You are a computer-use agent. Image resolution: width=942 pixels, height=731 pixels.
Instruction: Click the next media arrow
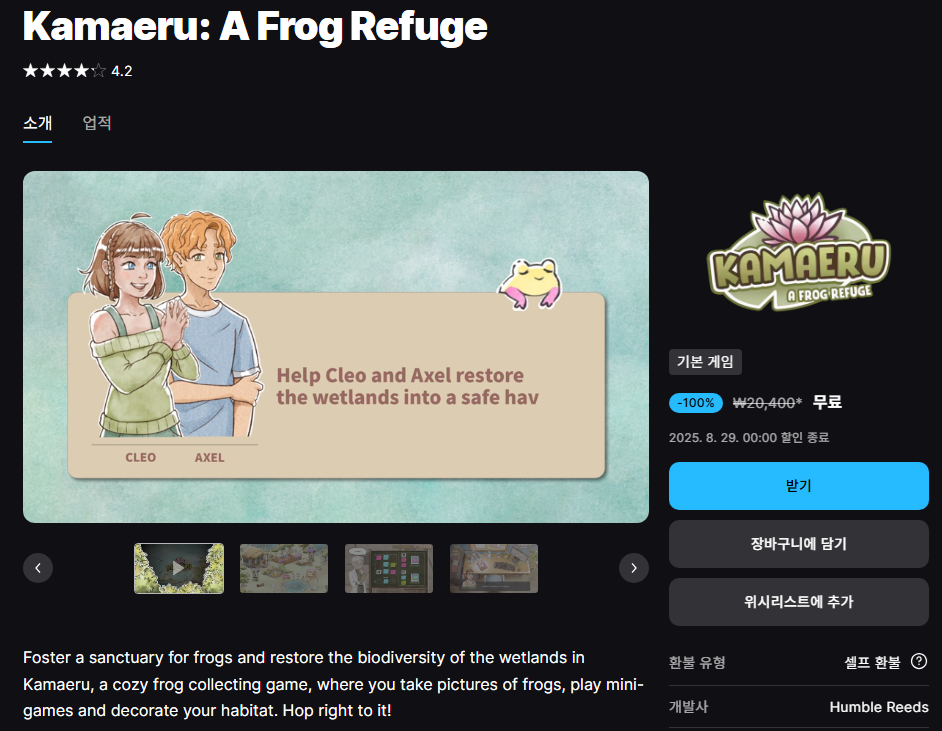tap(634, 568)
